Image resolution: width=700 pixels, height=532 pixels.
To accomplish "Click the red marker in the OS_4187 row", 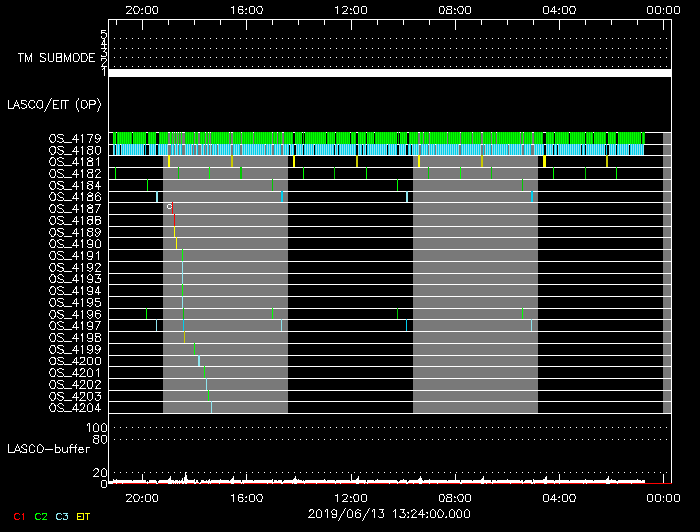I will click(172, 208).
